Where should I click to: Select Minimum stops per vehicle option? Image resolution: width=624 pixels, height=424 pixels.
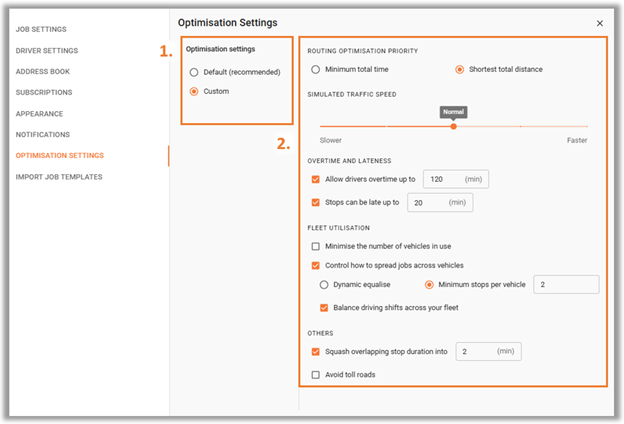pos(429,285)
